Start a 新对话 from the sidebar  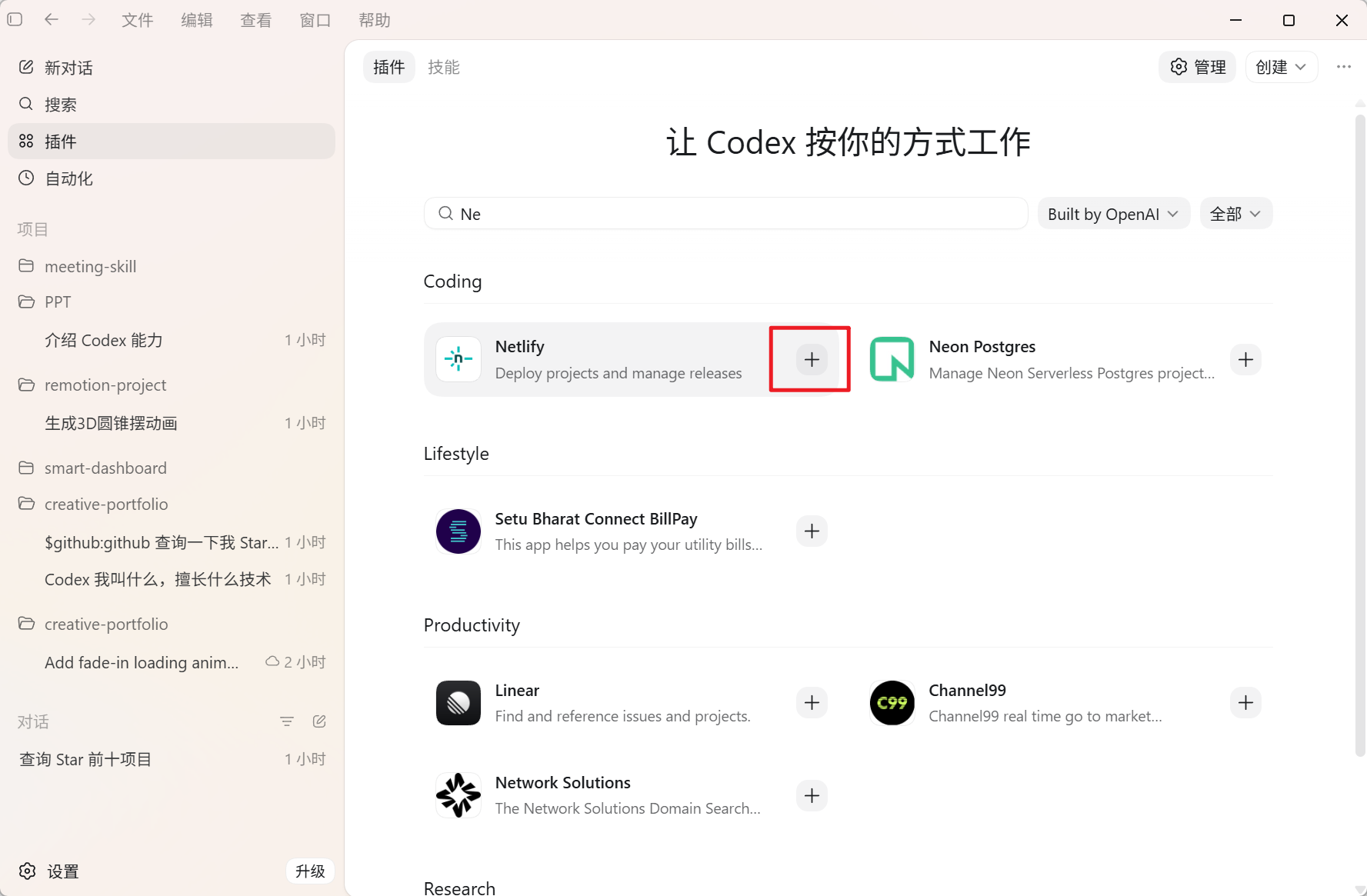[172, 68]
